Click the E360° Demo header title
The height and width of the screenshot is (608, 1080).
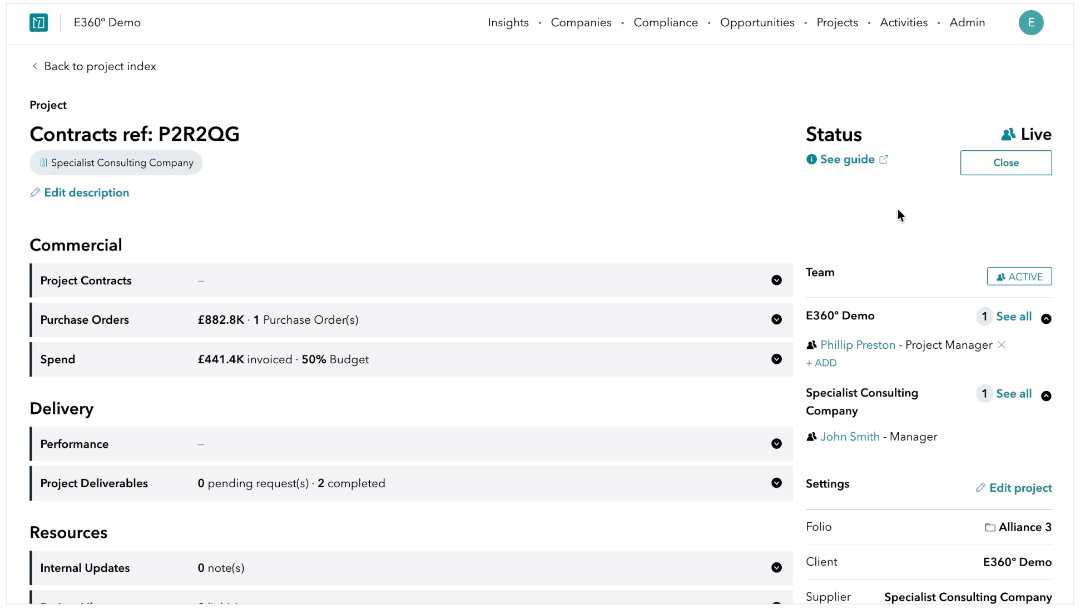coord(107,23)
